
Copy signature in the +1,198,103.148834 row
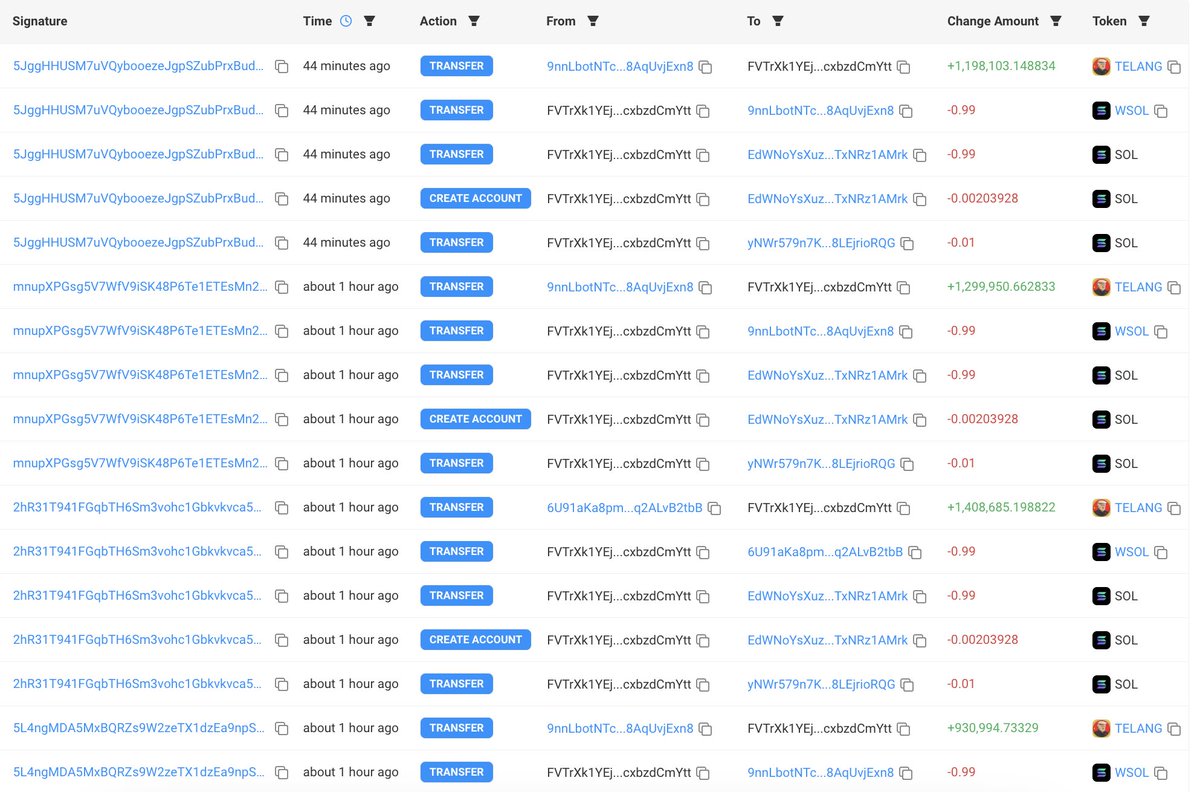[x=282, y=67]
